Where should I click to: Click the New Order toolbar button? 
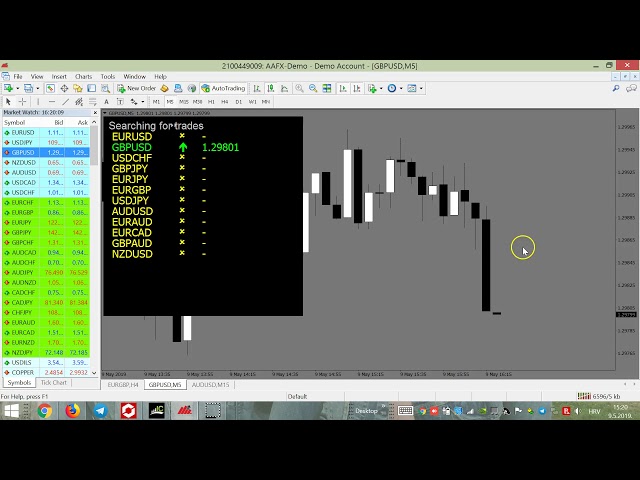point(136,88)
